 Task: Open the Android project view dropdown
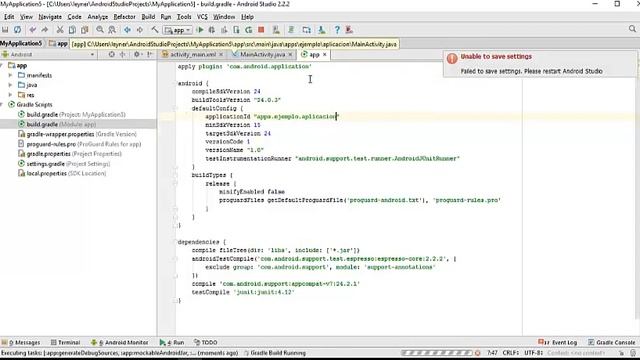pos(48,54)
